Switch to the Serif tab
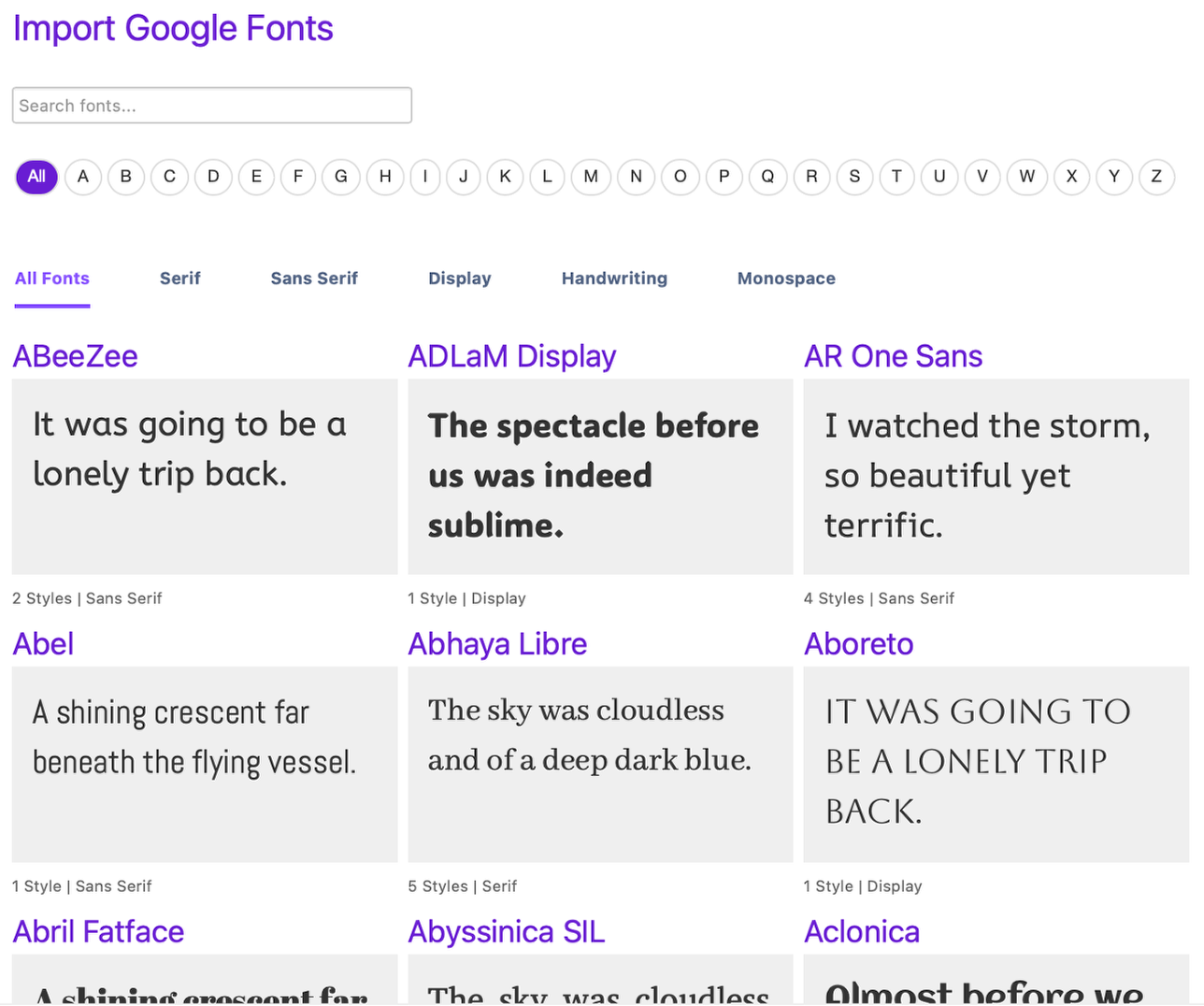Viewport: 1204px width, 1006px height. point(180,279)
